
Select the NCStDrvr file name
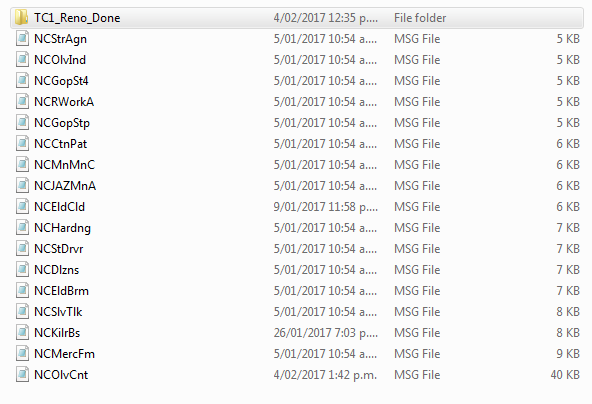pos(59,249)
